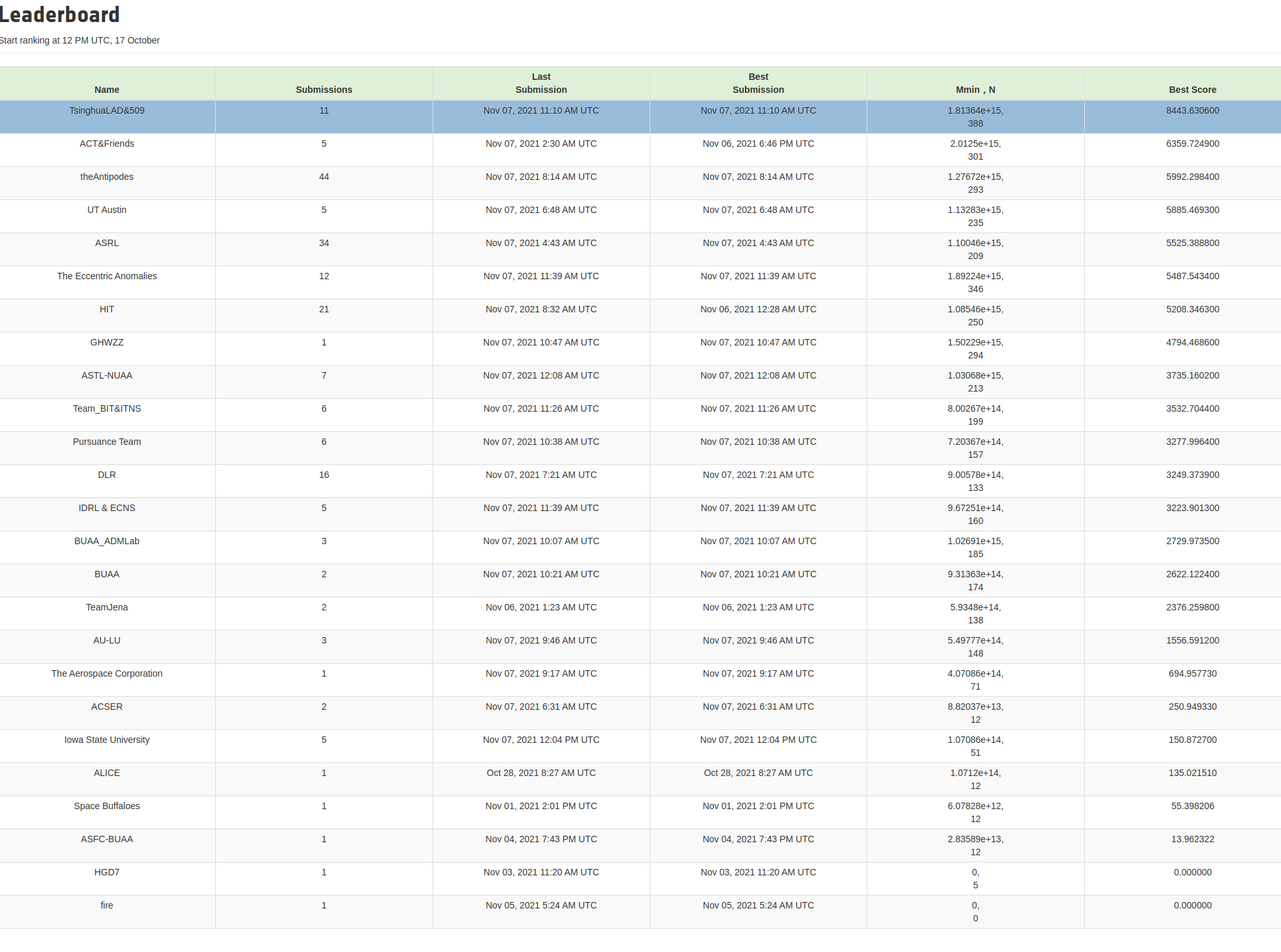The width and height of the screenshot is (1281, 952).
Task: Click best score 8443.630600
Action: 1192,110
